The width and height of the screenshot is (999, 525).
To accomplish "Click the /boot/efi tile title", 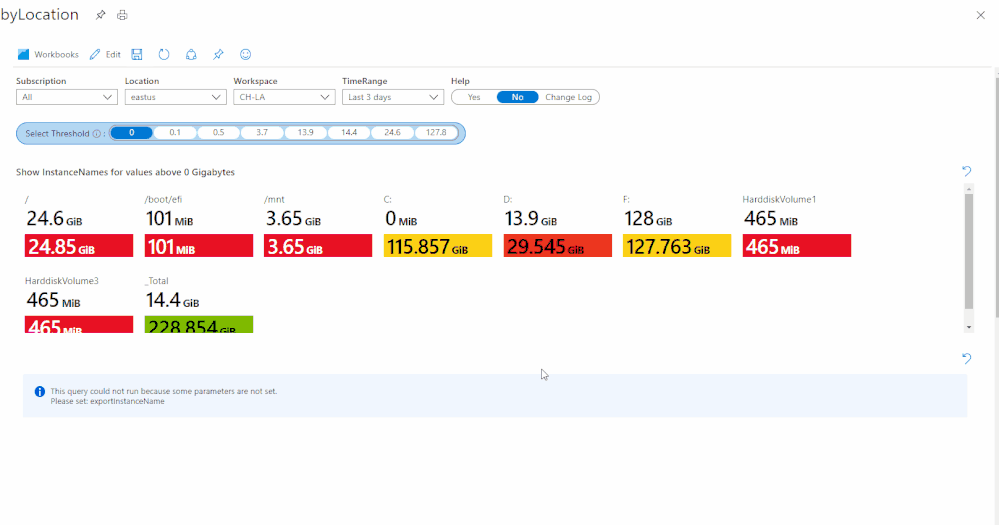I will 163,199.
